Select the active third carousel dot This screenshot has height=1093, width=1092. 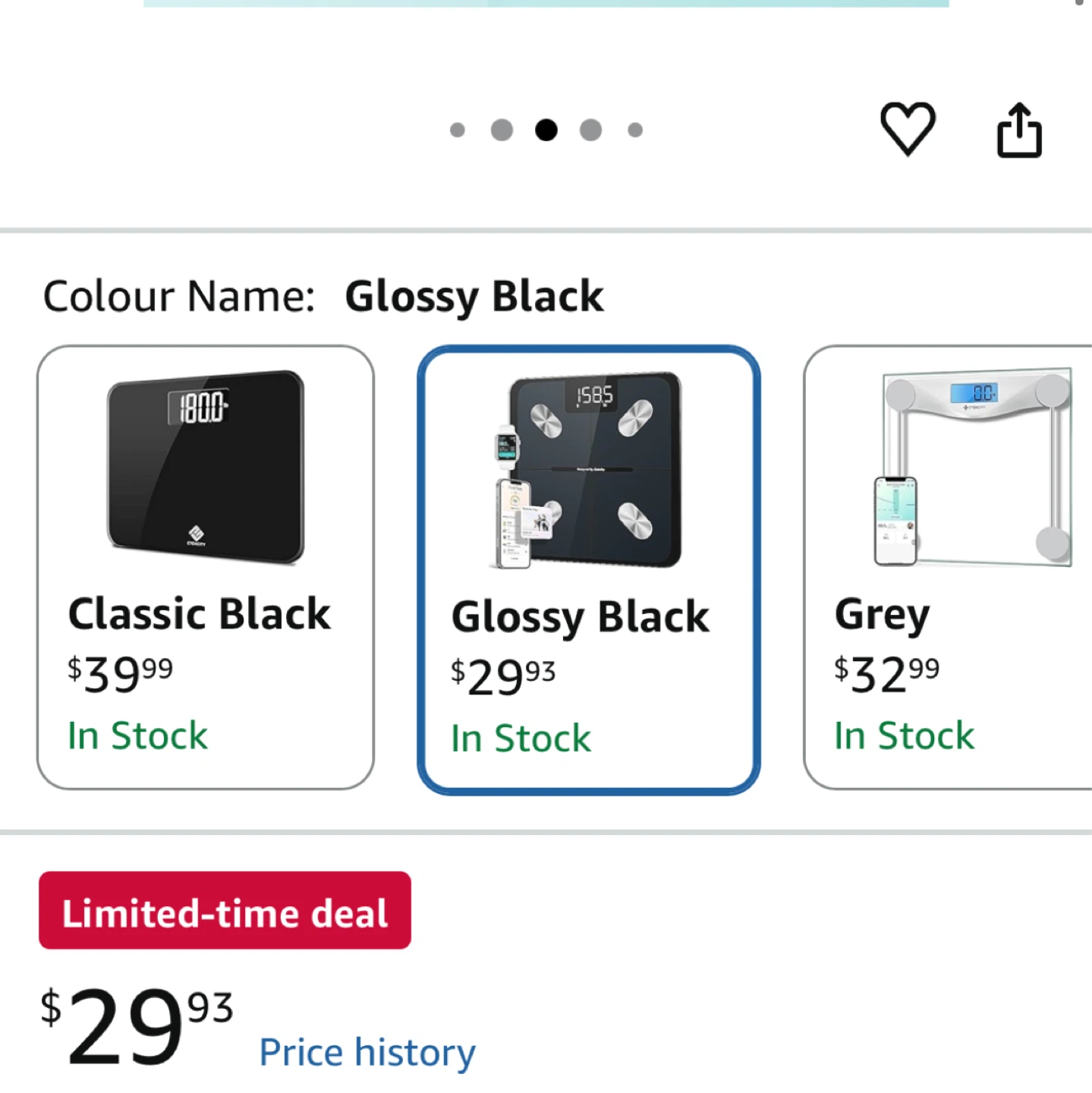pyautogui.click(x=546, y=131)
